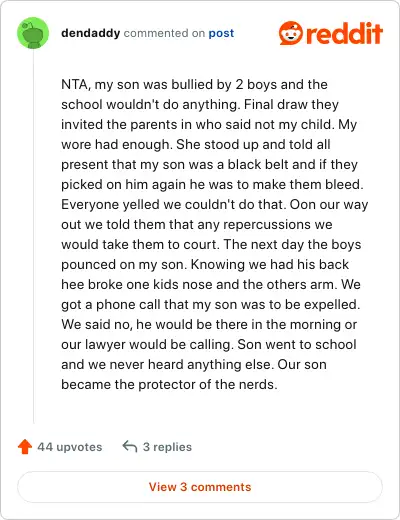Screen dimensions: 400x520
Task: Click dendaddy's green Snoo avatar
Action: pyautogui.click(x=33, y=33)
